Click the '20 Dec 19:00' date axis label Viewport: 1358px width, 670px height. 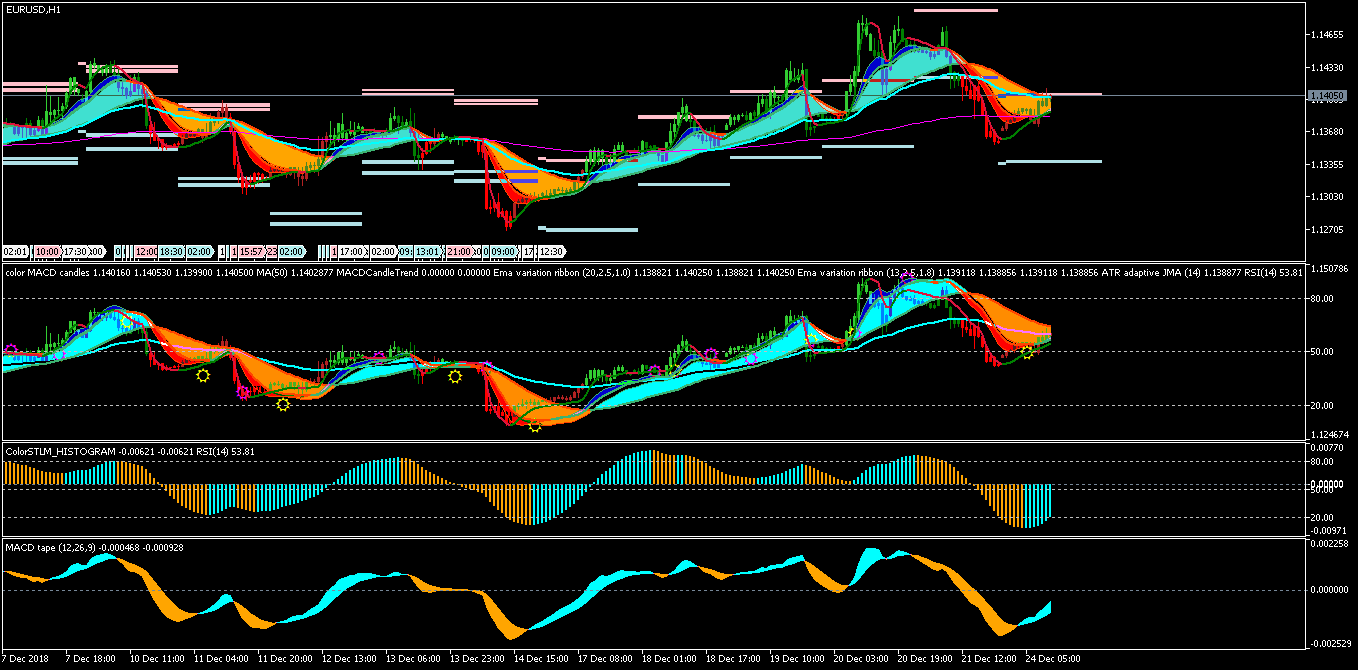925,660
